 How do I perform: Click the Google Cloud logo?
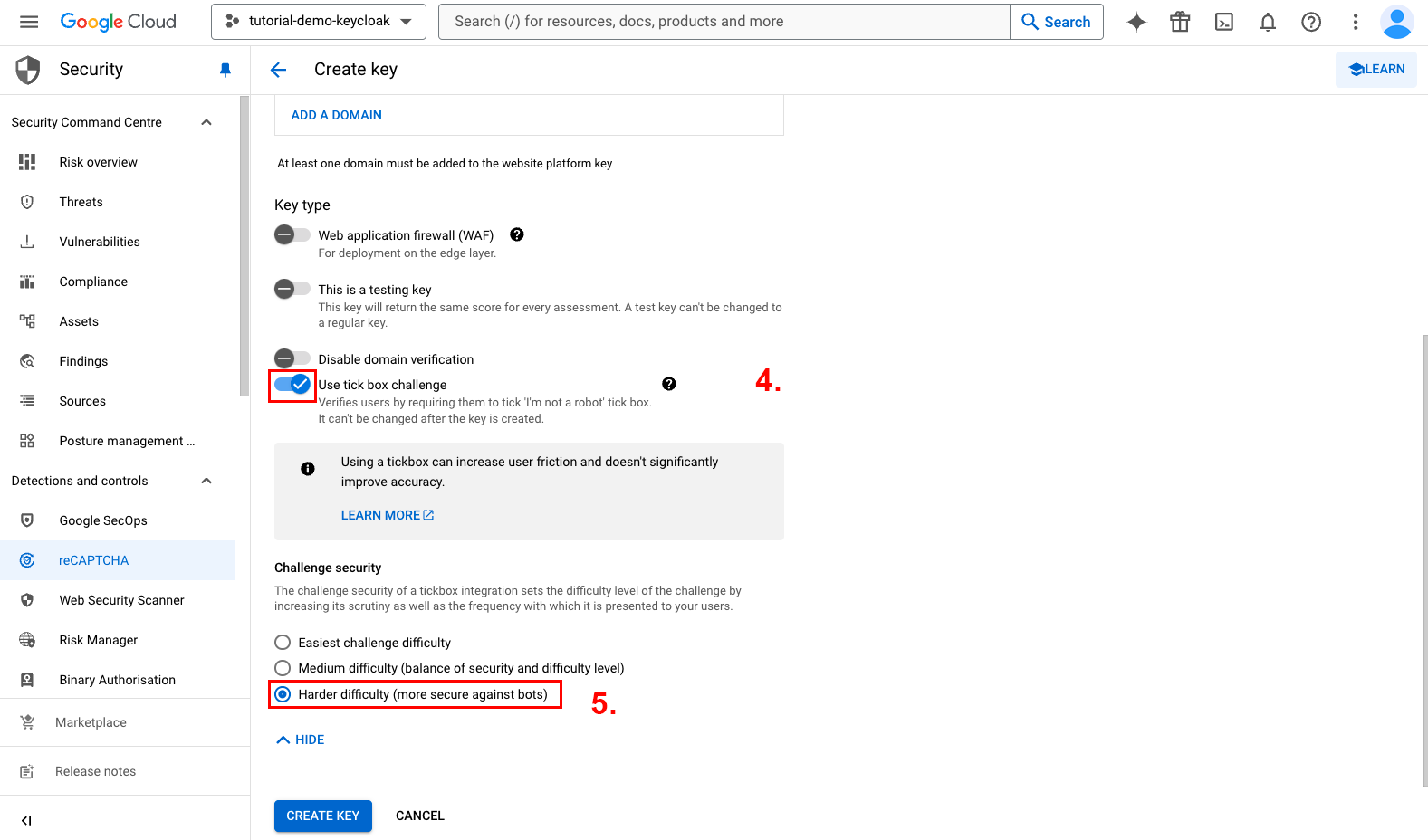coord(119,22)
